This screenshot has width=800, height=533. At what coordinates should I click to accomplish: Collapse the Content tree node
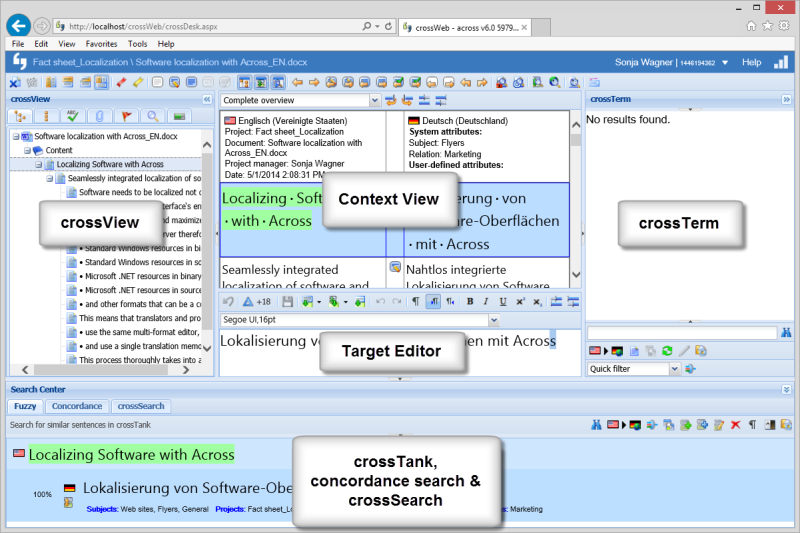pyautogui.click(x=28, y=150)
